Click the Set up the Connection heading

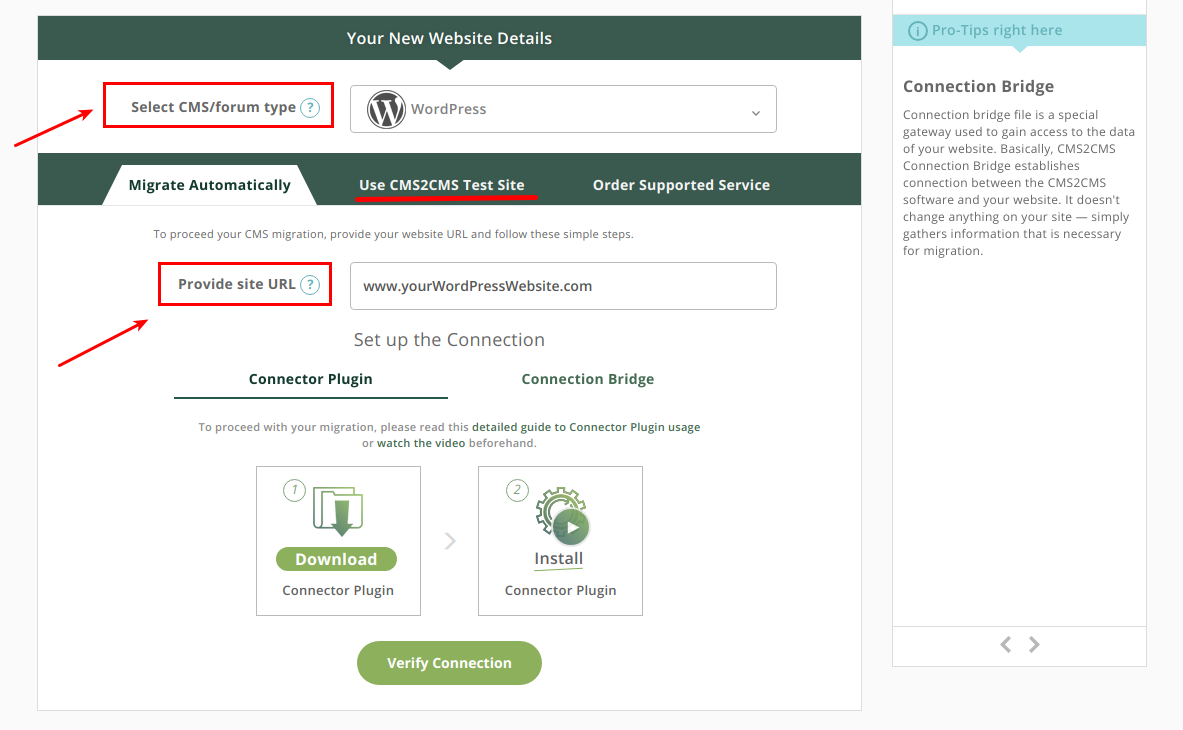coord(449,340)
